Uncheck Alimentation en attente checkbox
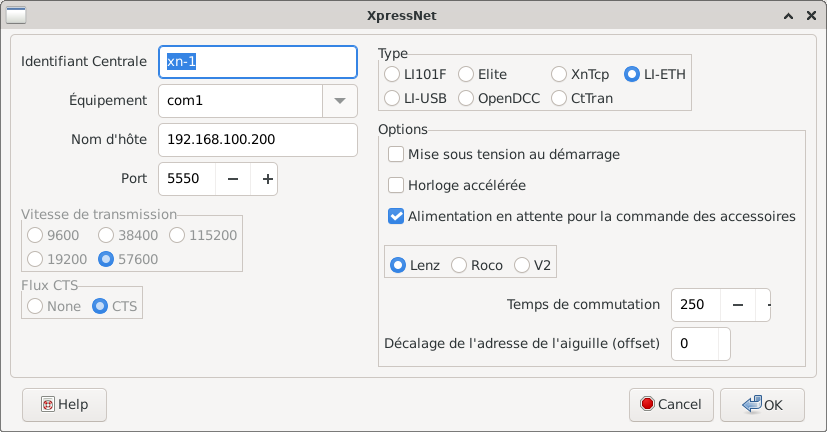Screen dimensions: 827x432 (x=396, y=215)
